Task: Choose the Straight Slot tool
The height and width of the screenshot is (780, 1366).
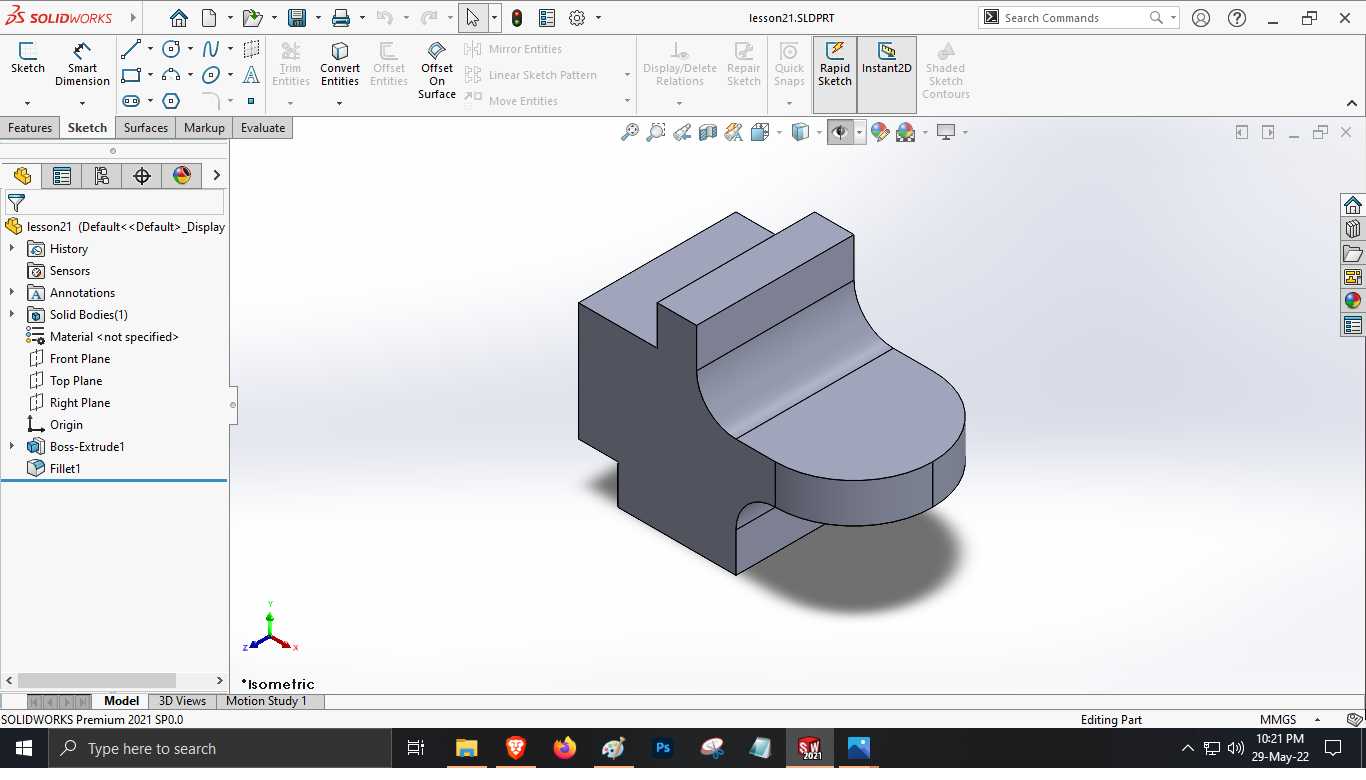Action: pyautogui.click(x=130, y=101)
